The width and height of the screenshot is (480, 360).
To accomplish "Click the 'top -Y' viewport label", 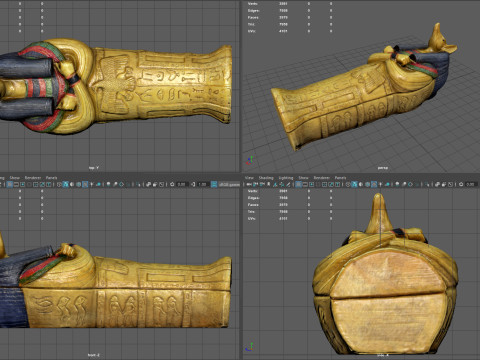I will tap(94, 168).
